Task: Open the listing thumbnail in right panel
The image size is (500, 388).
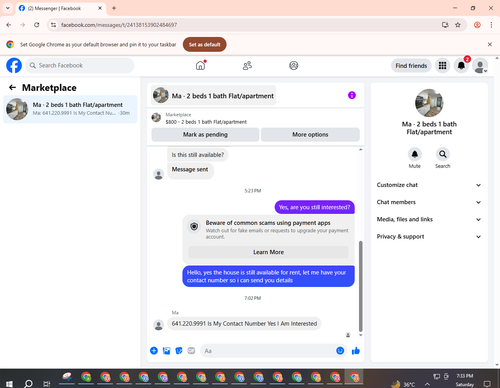Action: click(429, 103)
